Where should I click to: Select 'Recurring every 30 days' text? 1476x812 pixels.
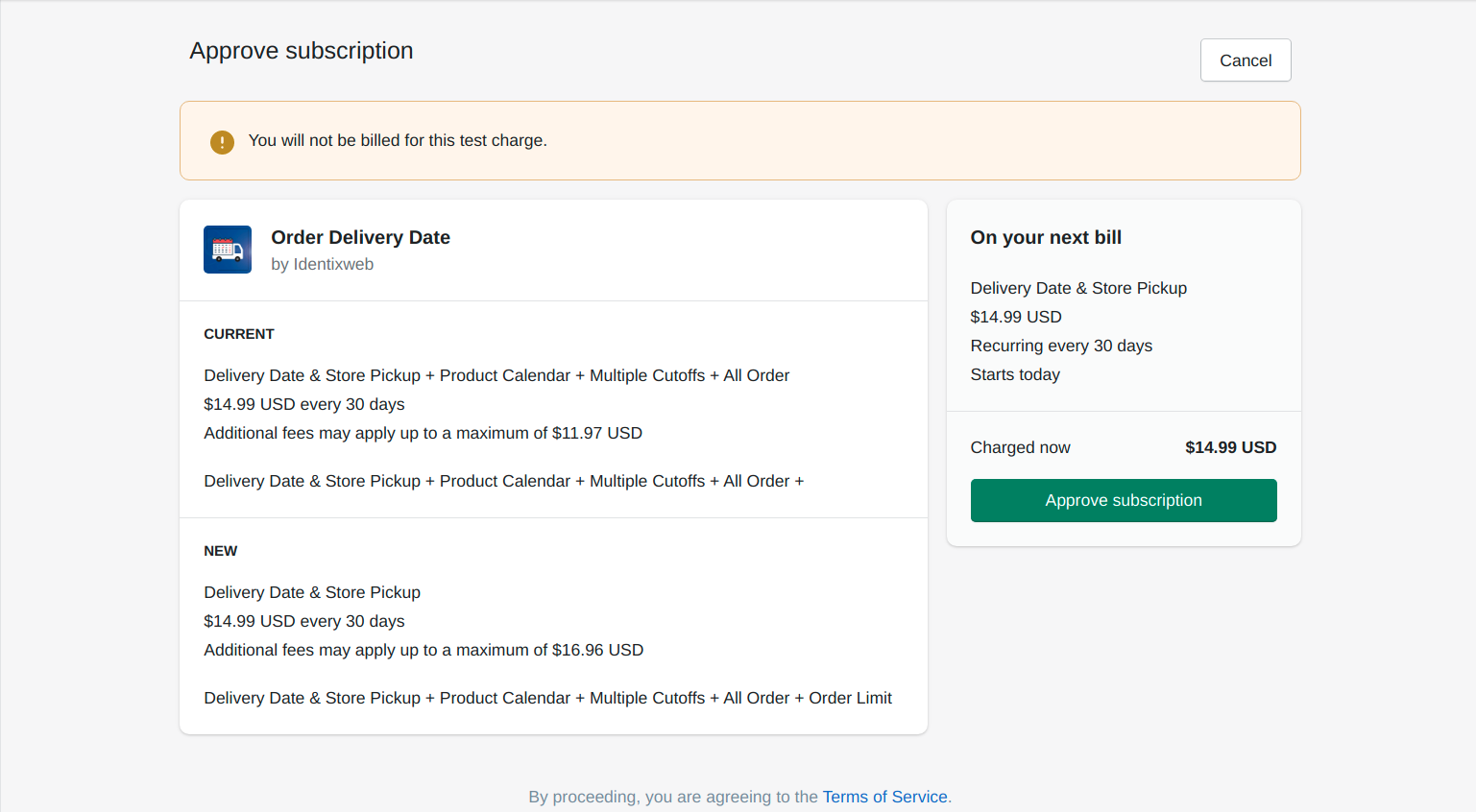click(1061, 346)
